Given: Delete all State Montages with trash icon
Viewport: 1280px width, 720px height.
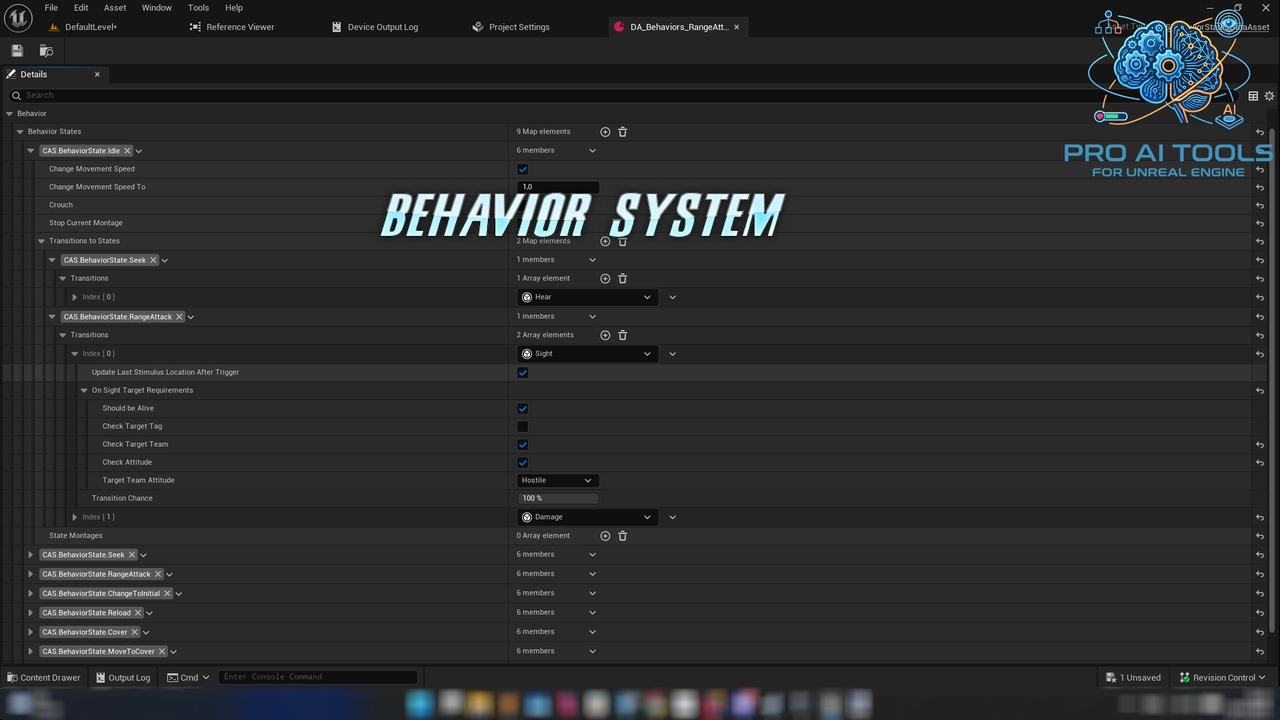Looking at the screenshot, I should [622, 536].
